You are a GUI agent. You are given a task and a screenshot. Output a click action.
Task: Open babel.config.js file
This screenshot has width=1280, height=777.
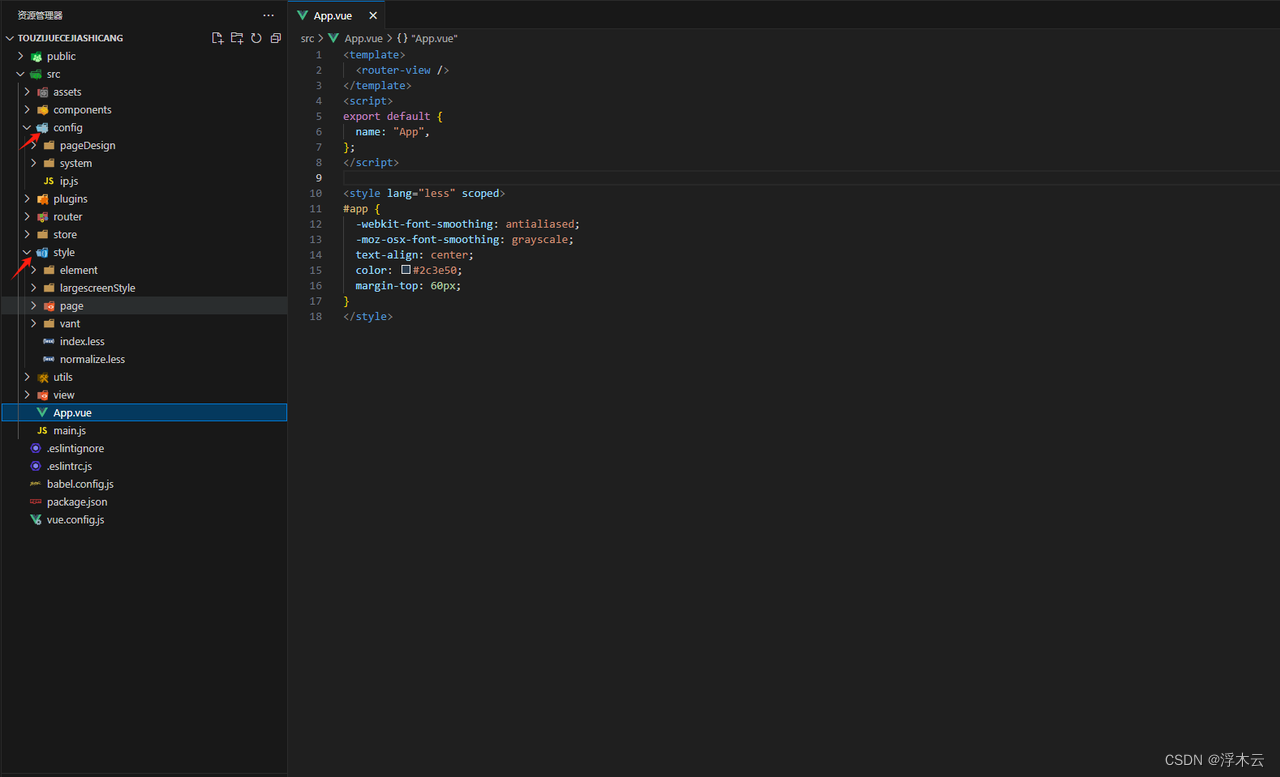point(80,484)
